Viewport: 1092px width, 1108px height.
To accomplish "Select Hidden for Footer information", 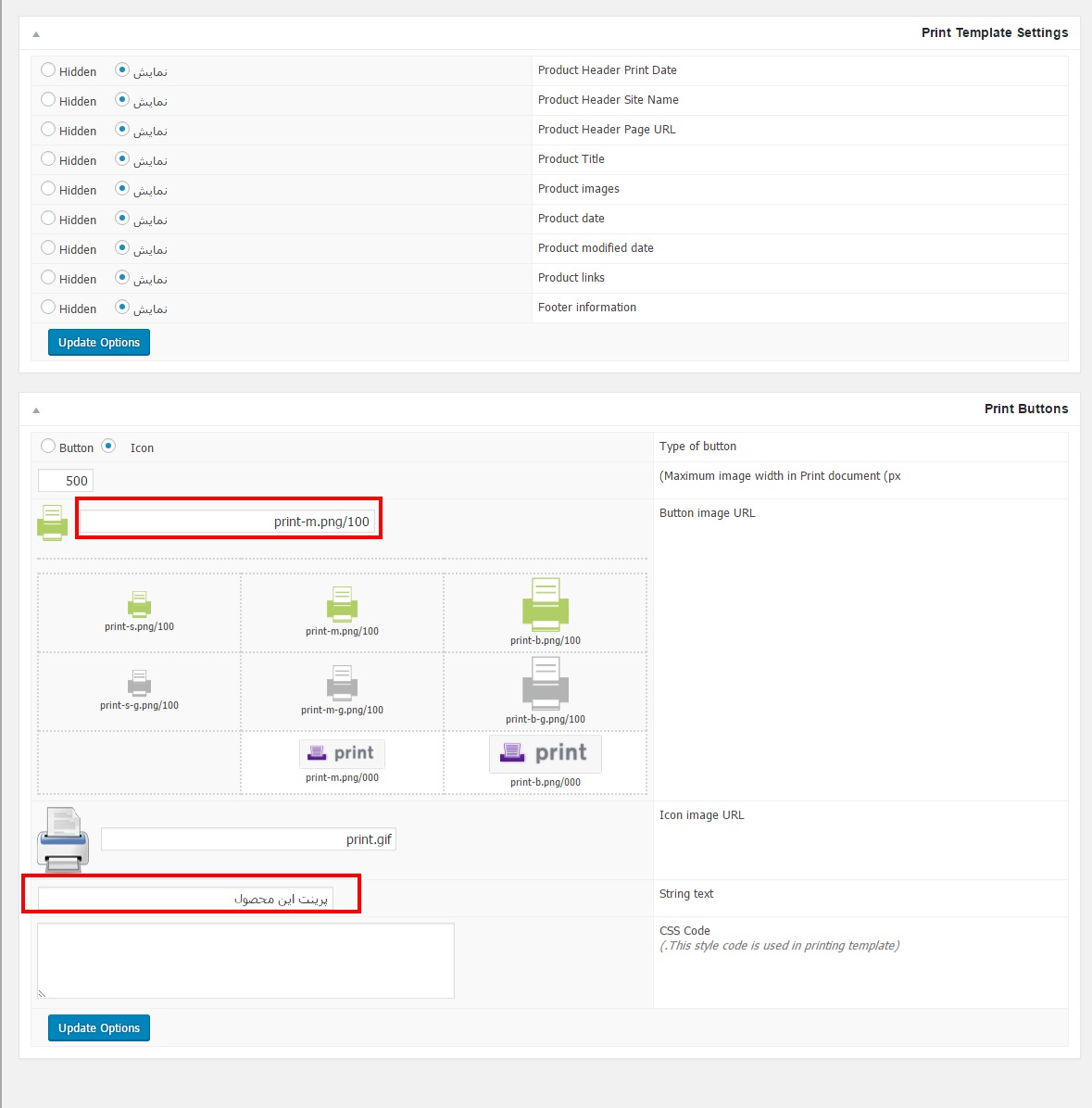I will pos(48,308).
